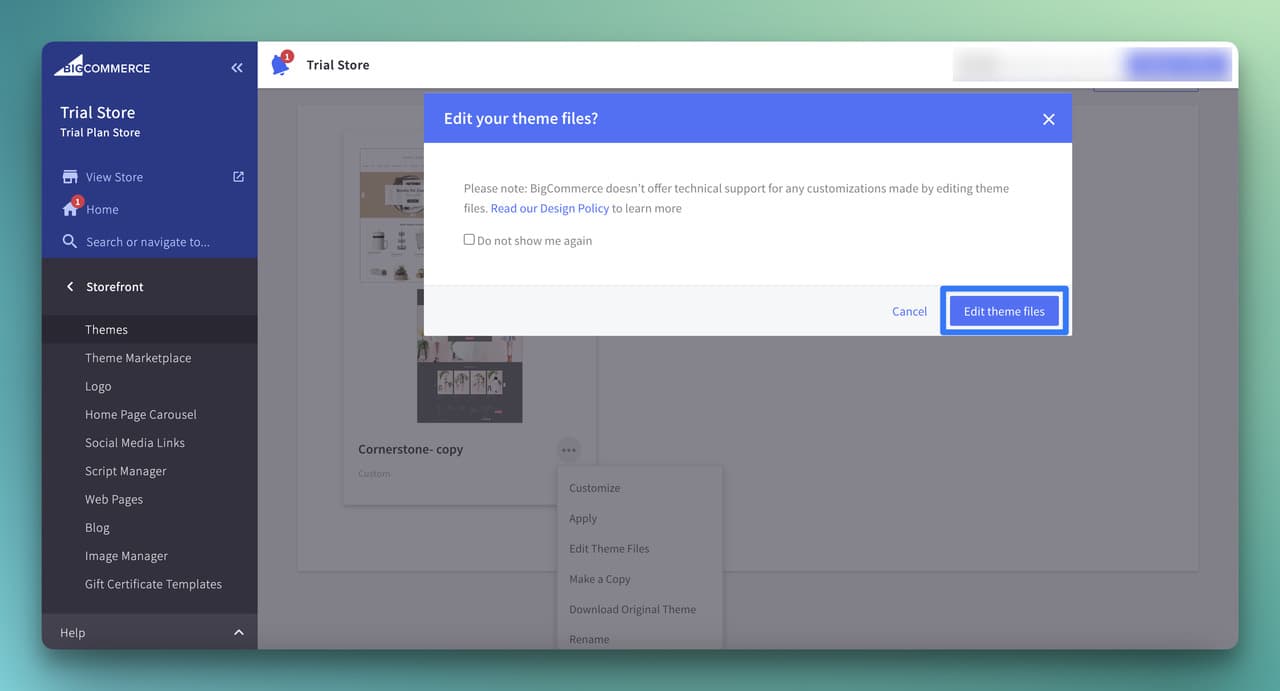Click the BigCommerce logo
Image resolution: width=1280 pixels, height=691 pixels.
[101, 66]
